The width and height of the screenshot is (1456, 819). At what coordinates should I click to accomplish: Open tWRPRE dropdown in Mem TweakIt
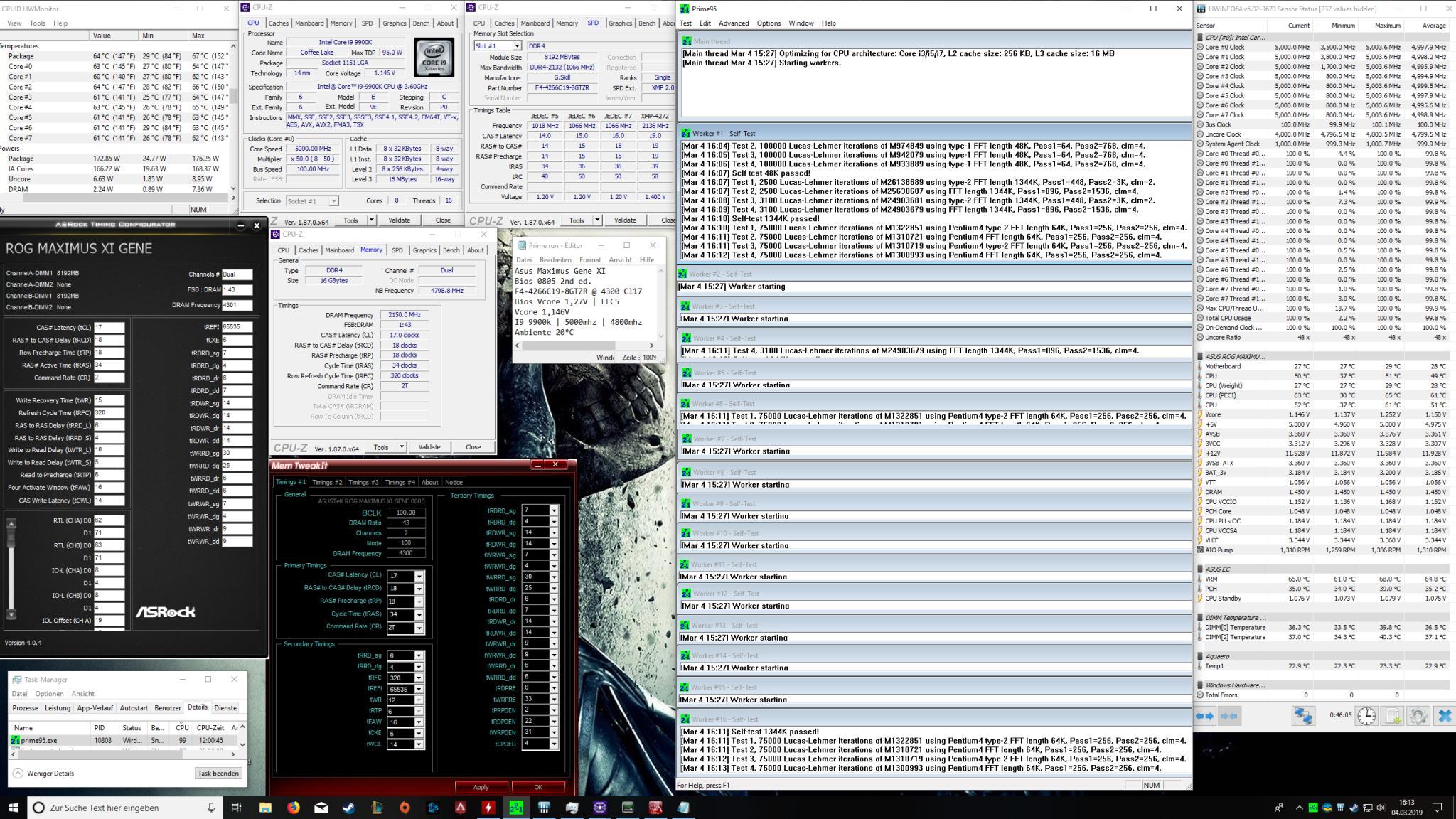pos(554,699)
